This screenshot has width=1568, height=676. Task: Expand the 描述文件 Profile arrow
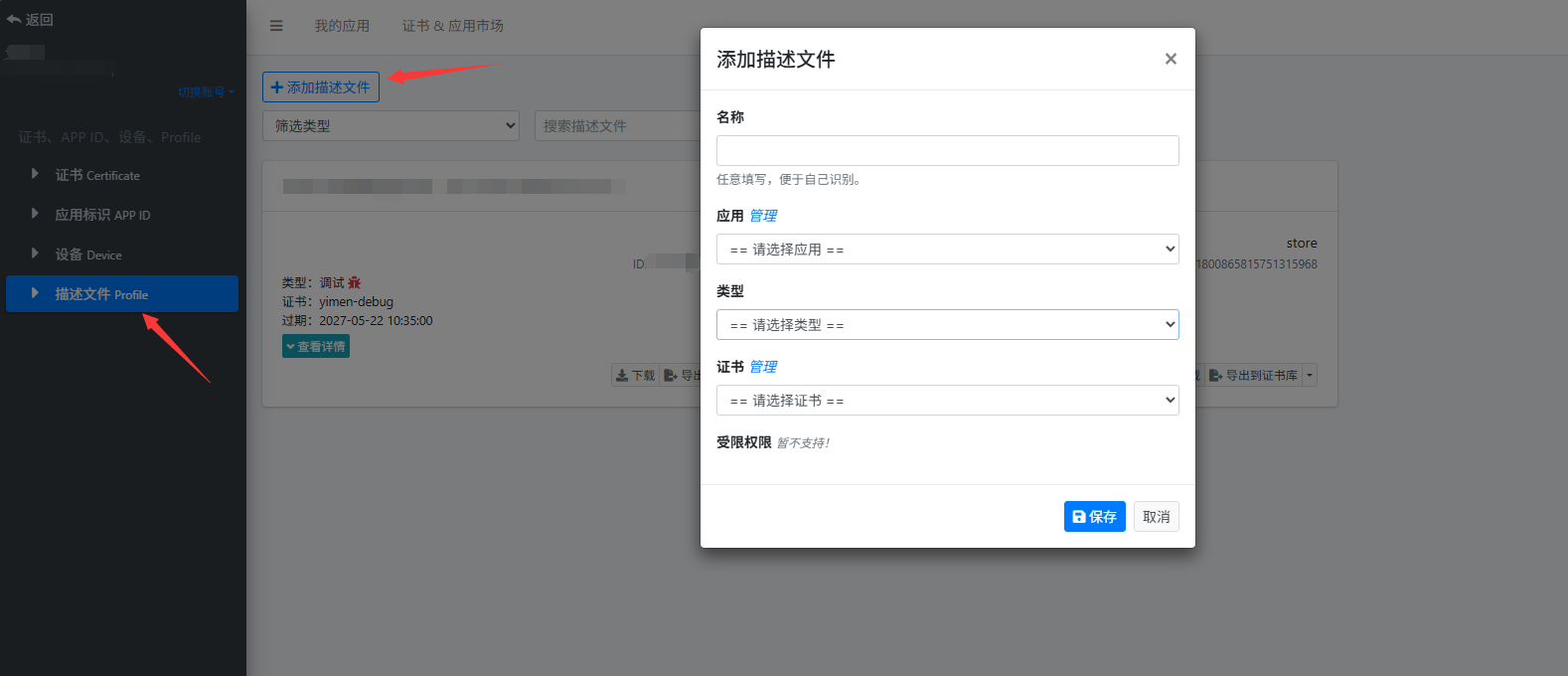(x=35, y=293)
